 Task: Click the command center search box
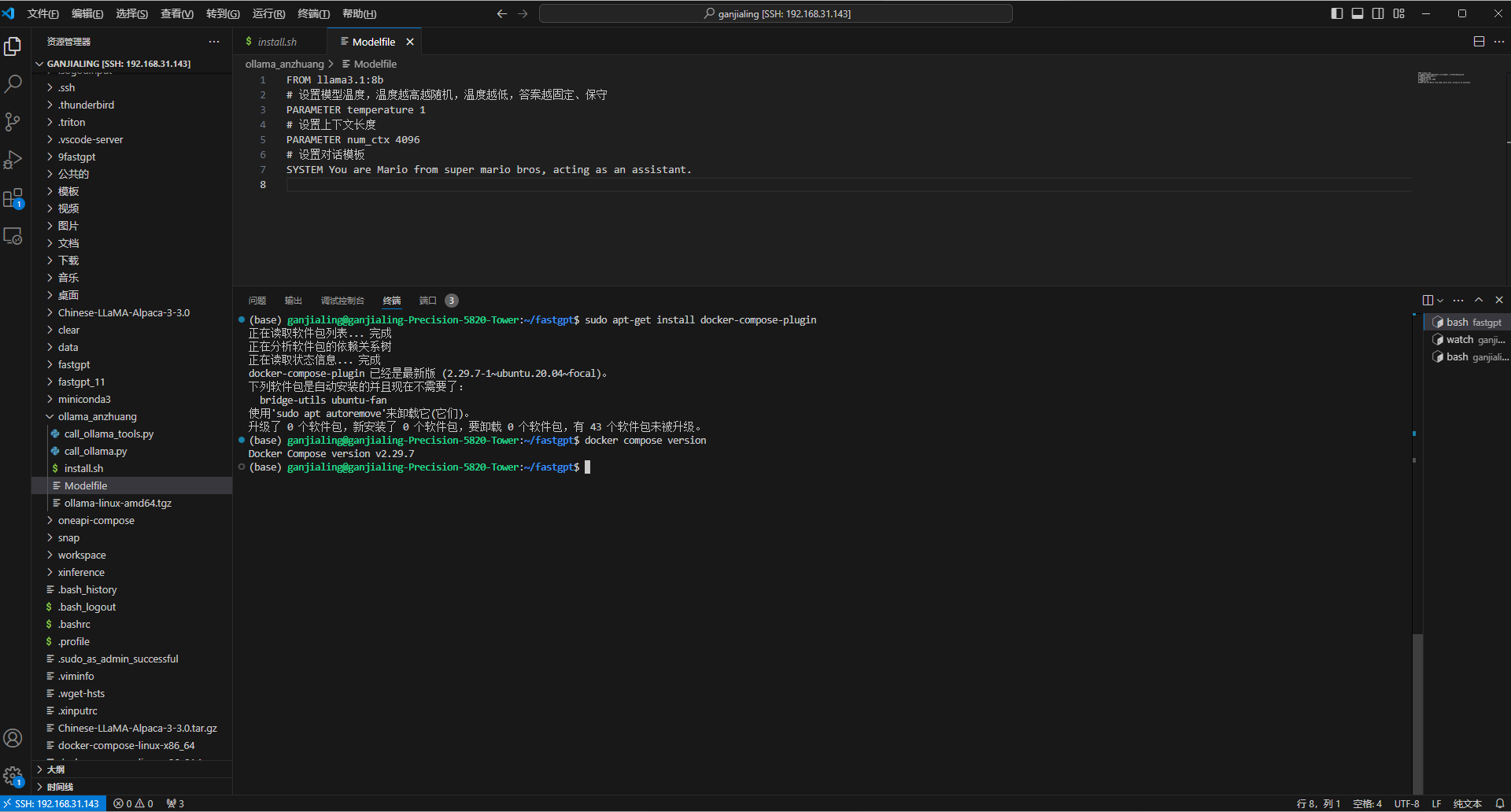776,13
